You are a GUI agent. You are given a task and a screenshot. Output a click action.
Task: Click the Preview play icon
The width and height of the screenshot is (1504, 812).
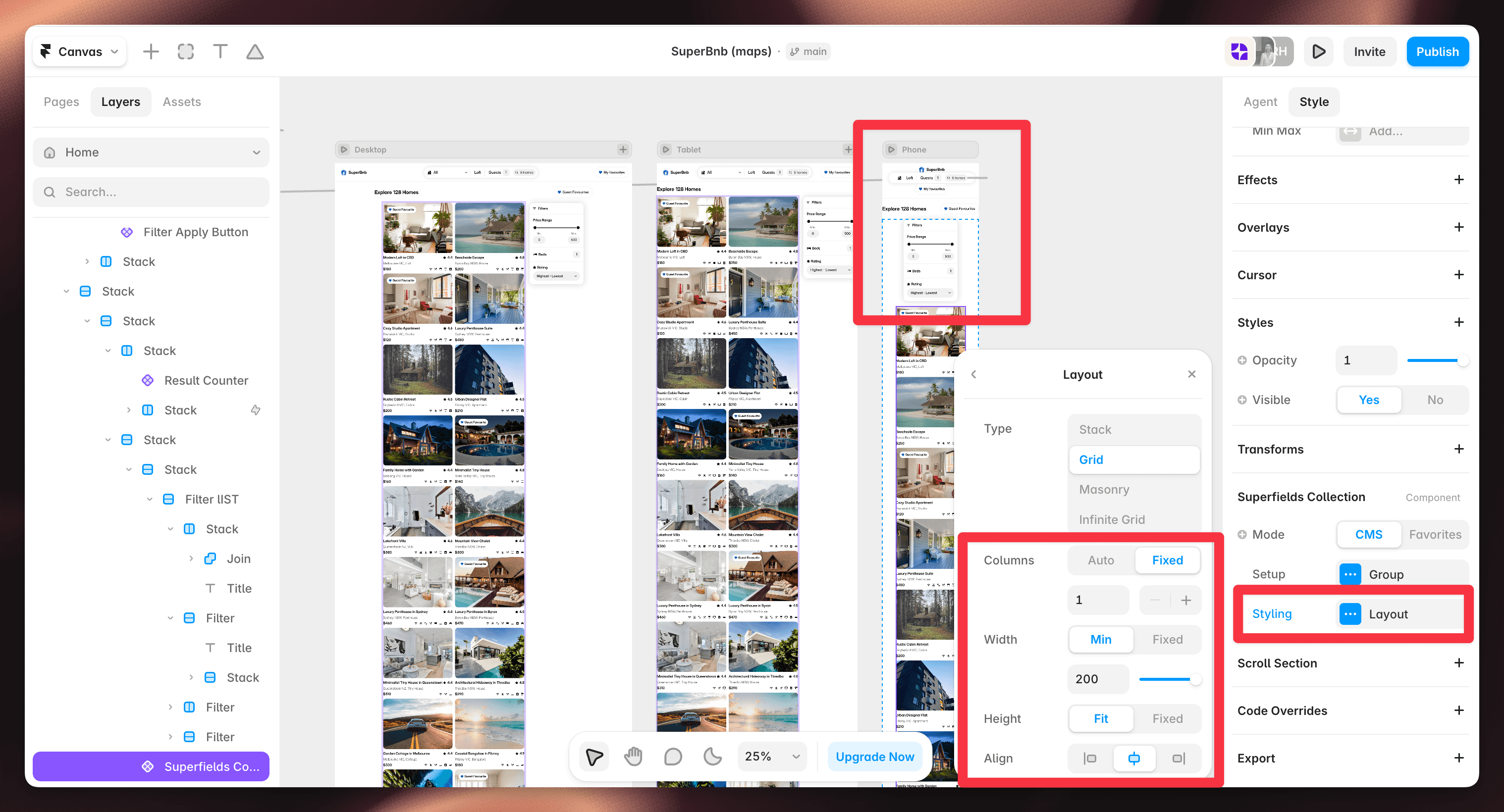pyautogui.click(x=1318, y=51)
